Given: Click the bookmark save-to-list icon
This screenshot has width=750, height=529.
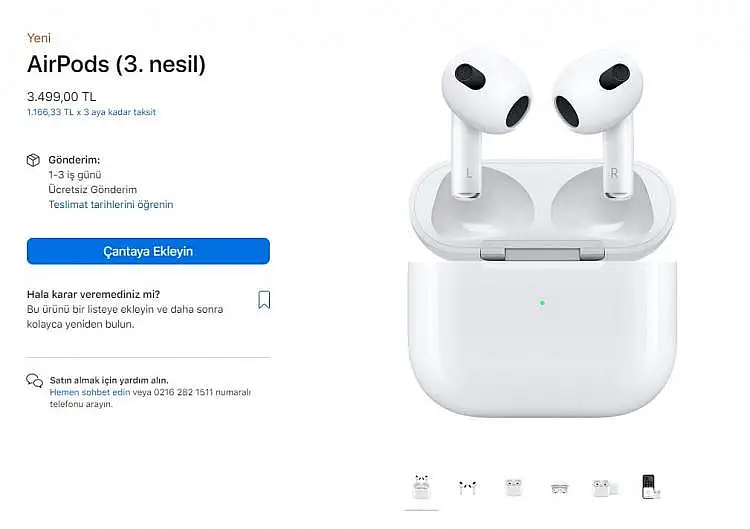Looking at the screenshot, I should 264,300.
